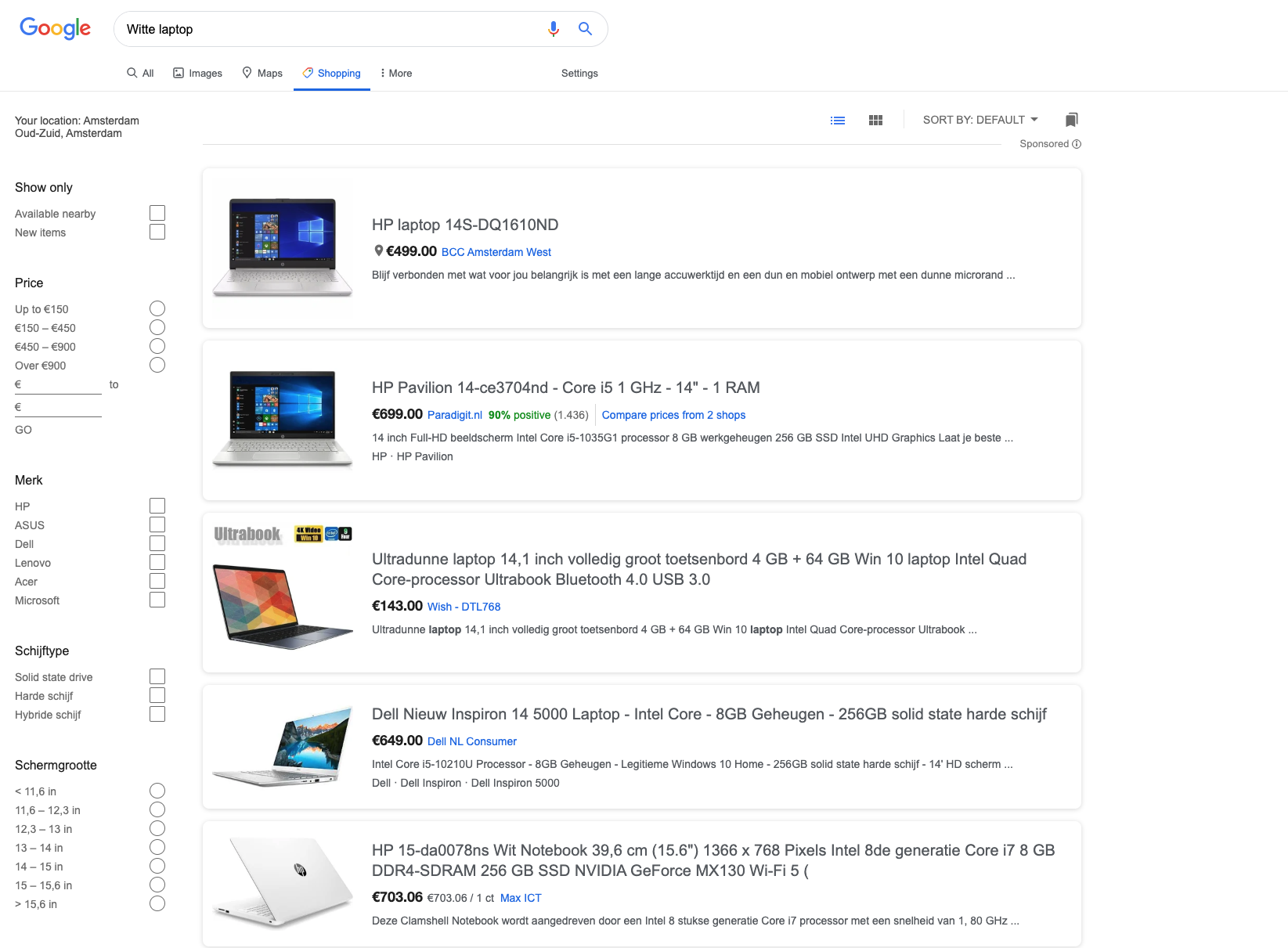Click the Google logo
The image size is (1288, 948).
[55, 28]
